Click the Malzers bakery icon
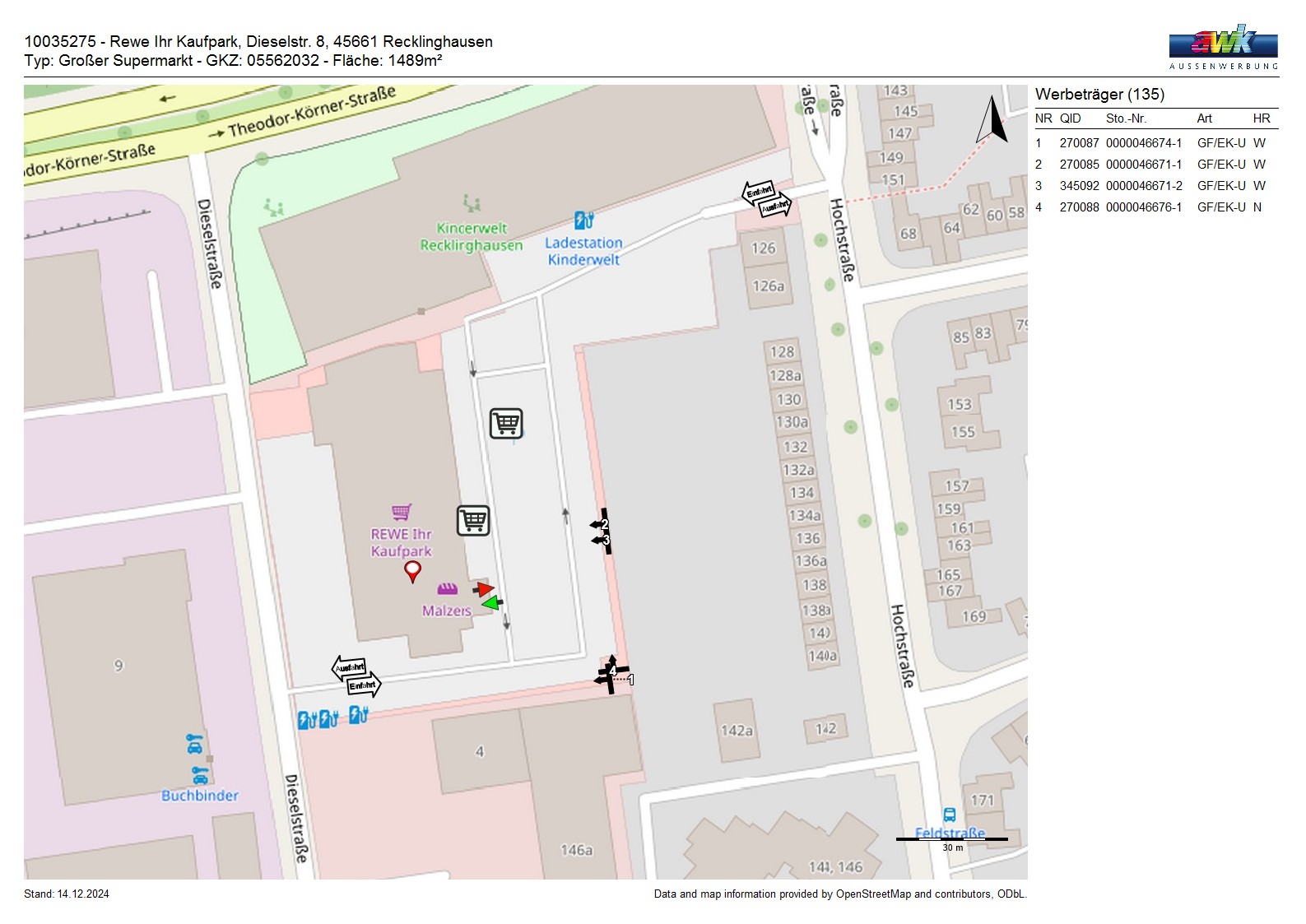 [x=447, y=589]
